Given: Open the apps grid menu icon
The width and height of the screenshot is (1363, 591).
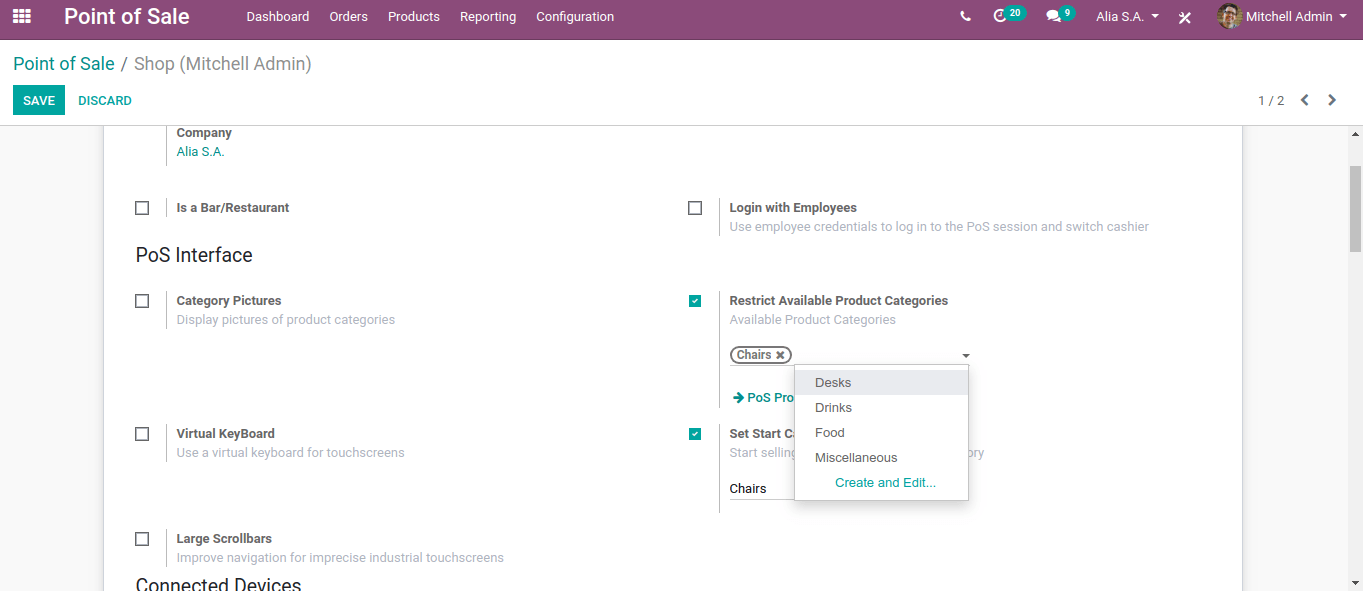Looking at the screenshot, I should point(22,17).
